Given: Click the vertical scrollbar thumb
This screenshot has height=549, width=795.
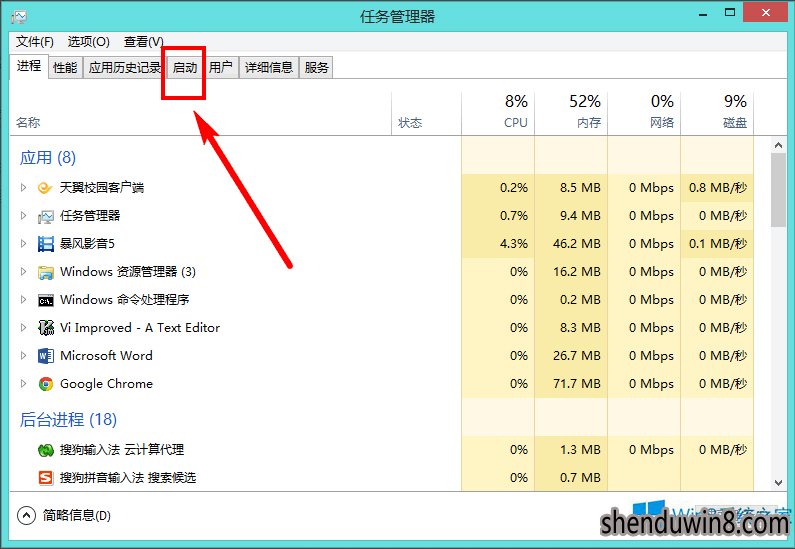Looking at the screenshot, I should pyautogui.click(x=778, y=191).
